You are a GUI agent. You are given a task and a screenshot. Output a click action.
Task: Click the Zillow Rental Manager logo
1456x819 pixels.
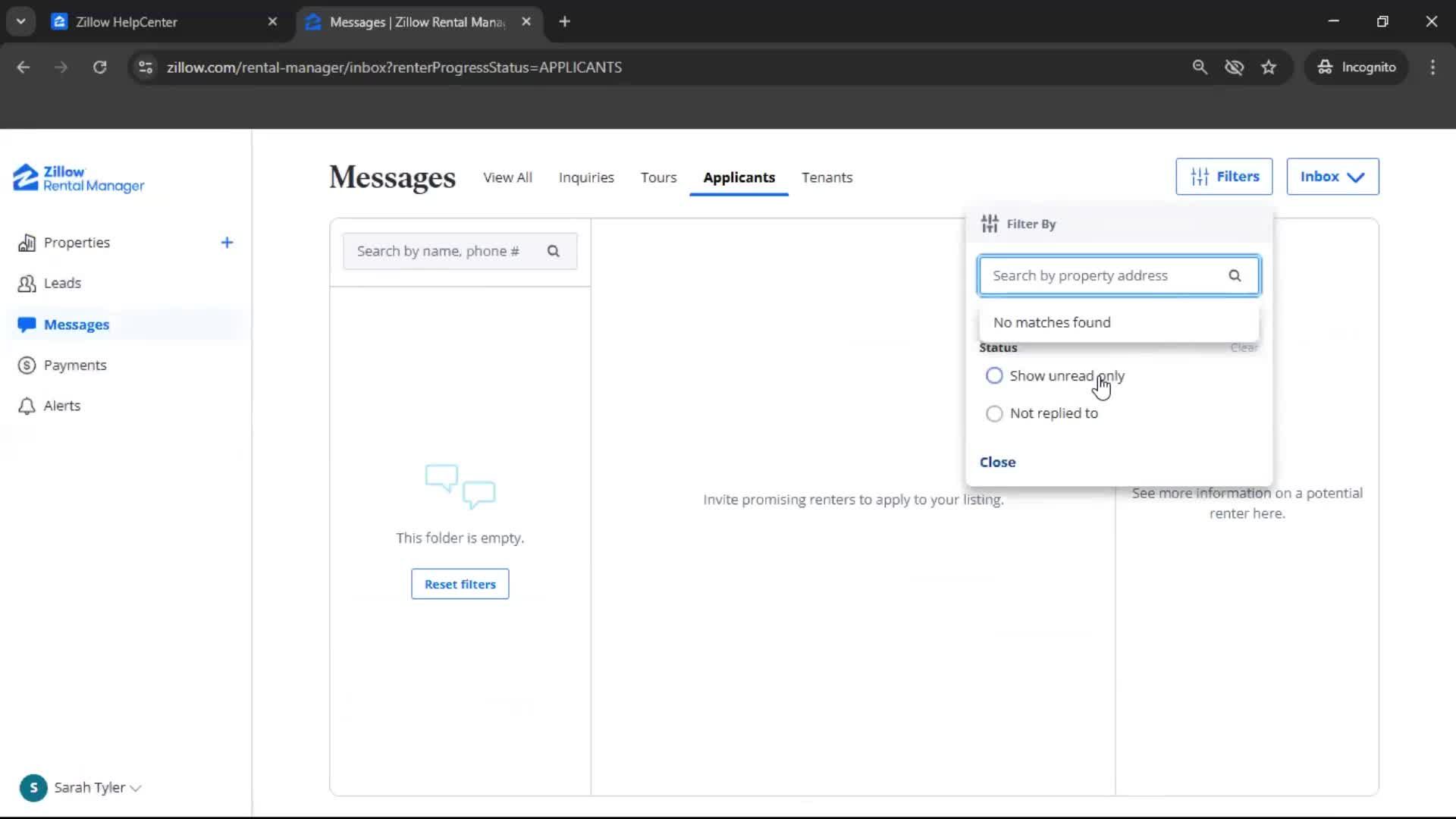[77, 178]
